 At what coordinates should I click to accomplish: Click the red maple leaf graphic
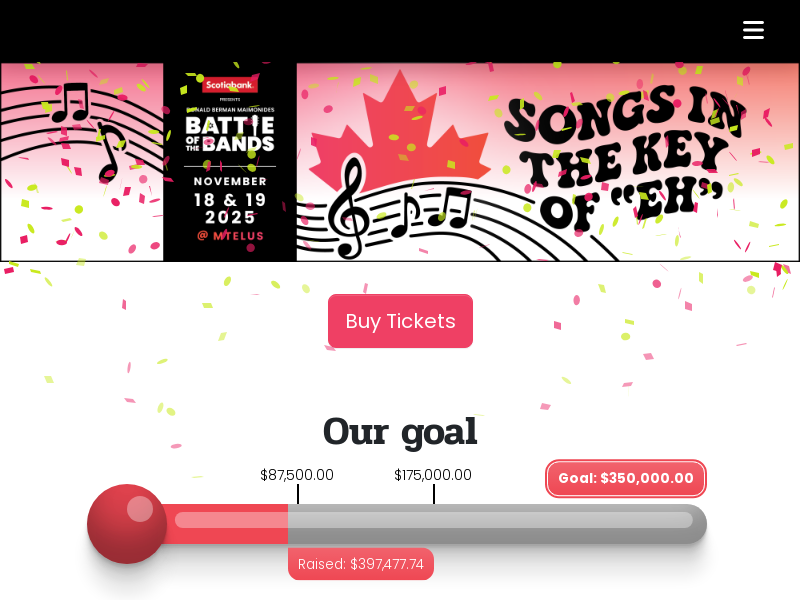tap(398, 130)
